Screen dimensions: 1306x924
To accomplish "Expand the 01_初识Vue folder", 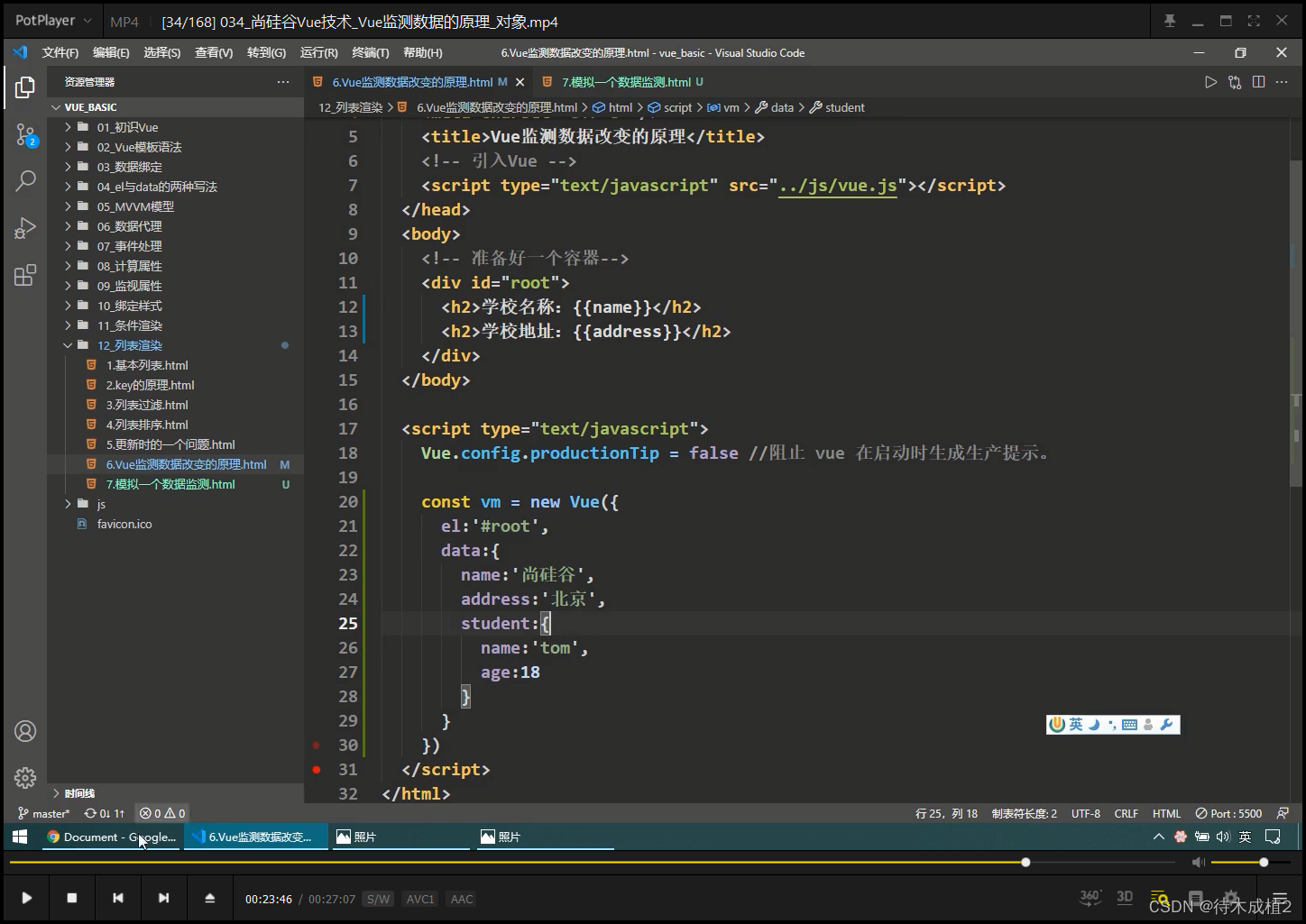I will point(176,127).
